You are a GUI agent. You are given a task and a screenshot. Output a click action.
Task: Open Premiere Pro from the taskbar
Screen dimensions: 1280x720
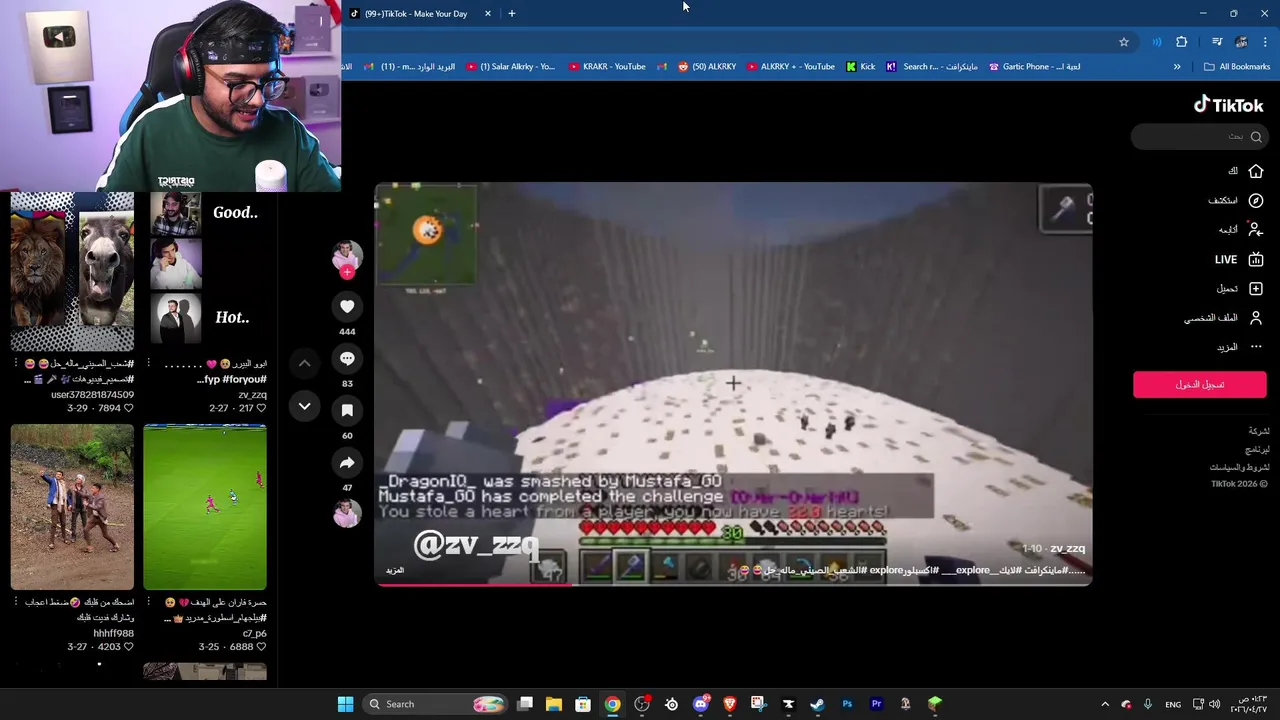[x=876, y=704]
